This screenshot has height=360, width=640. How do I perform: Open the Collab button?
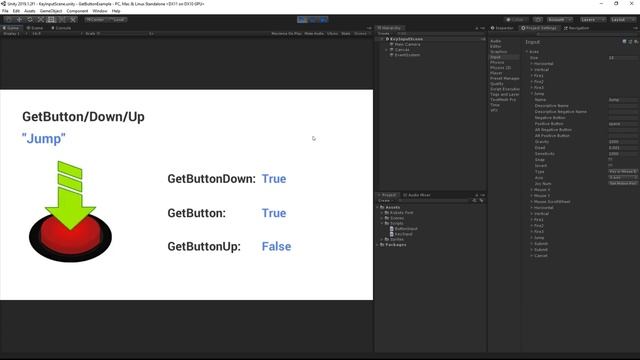click(x=516, y=20)
